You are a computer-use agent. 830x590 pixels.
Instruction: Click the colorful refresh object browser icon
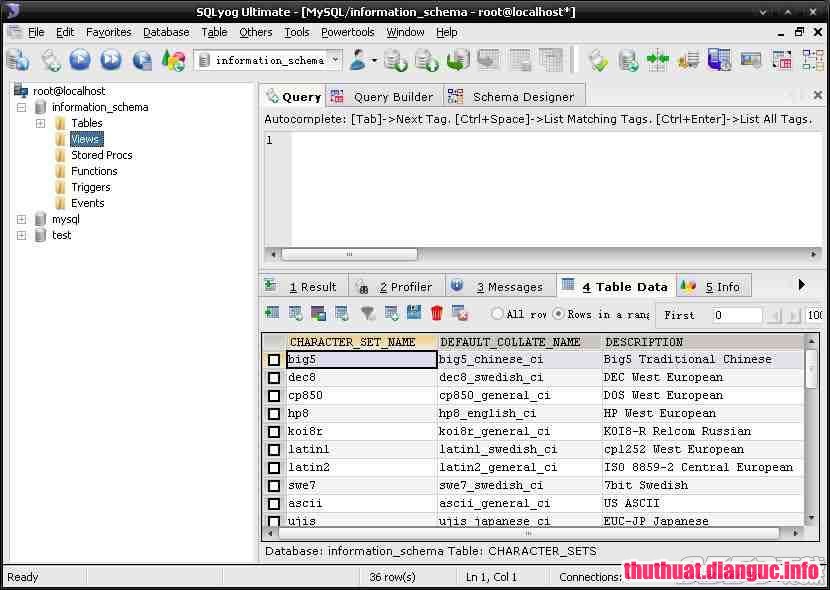(173, 60)
